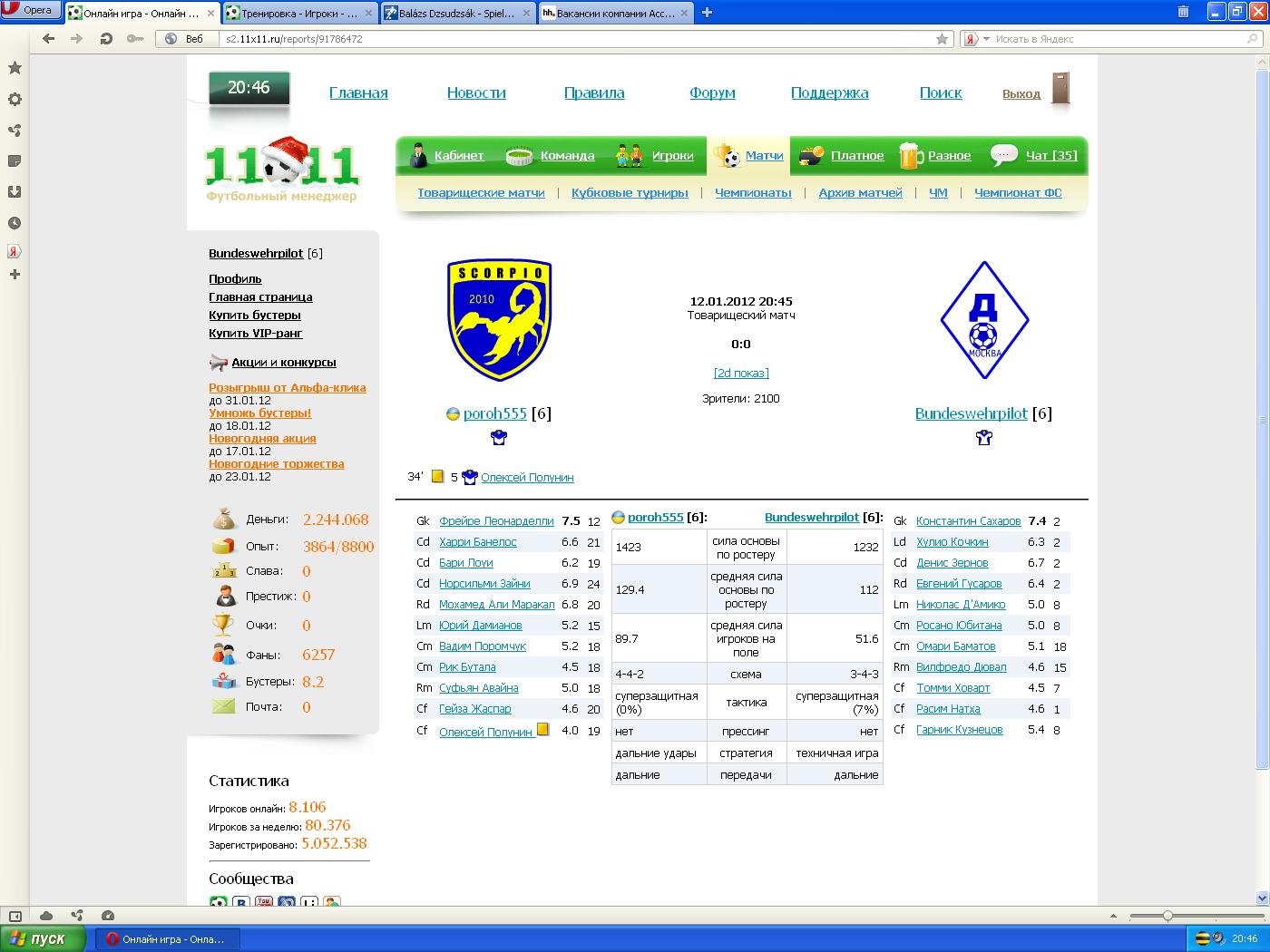Image resolution: width=1270 pixels, height=952 pixels.
Task: Open the Opera sidebar bookmarks star panel
Action: click(x=15, y=68)
